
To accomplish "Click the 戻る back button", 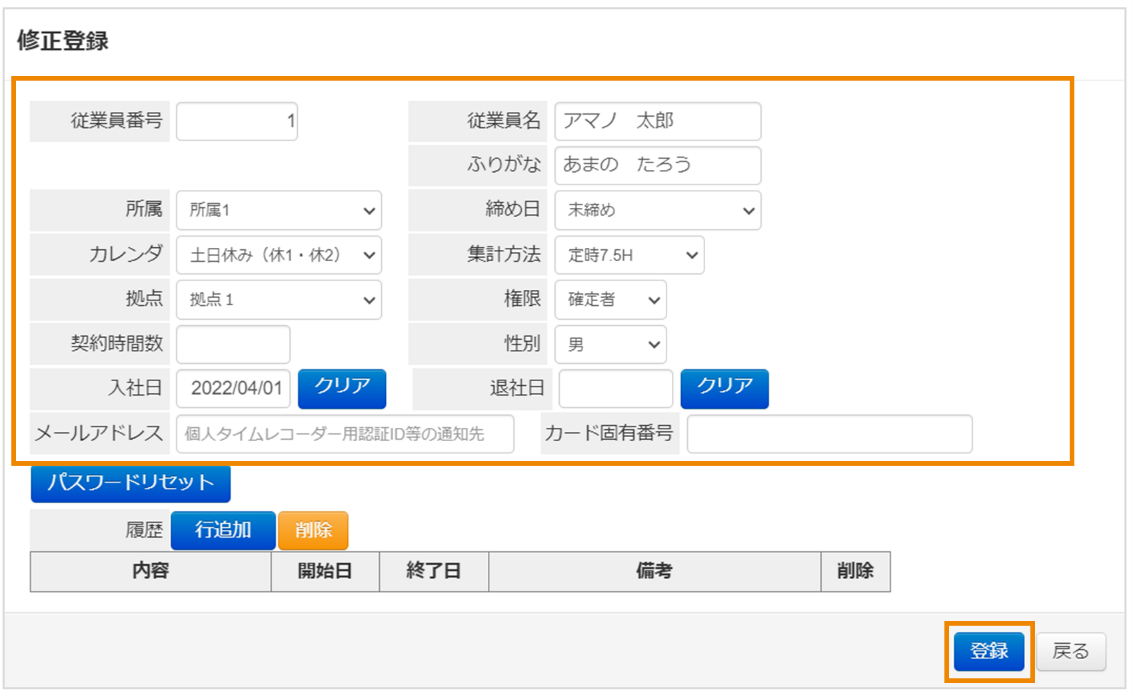I will point(1071,650).
